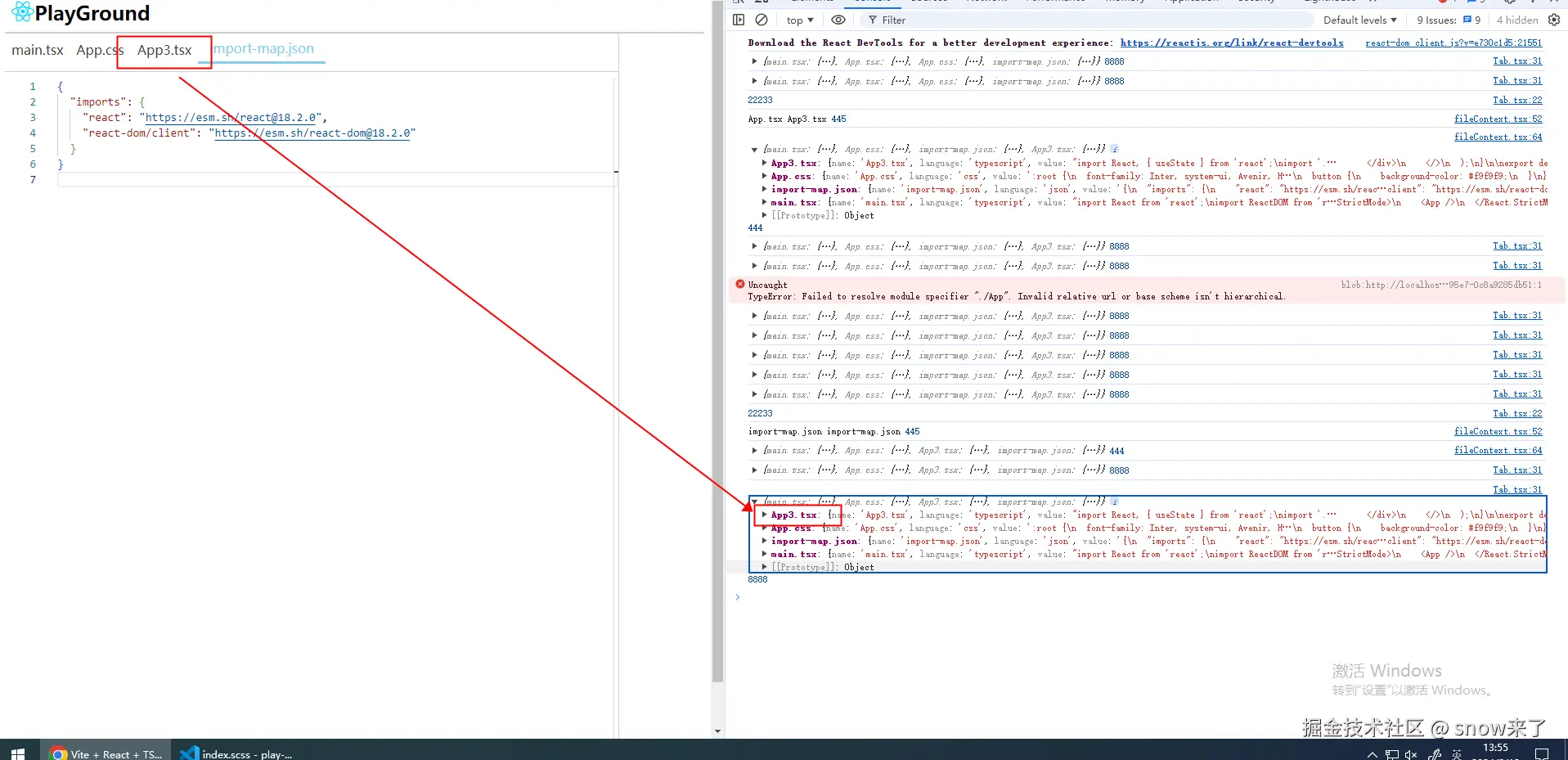The height and width of the screenshot is (760, 1568).
Task: Open the main.tsx file tab
Action: pos(38,50)
